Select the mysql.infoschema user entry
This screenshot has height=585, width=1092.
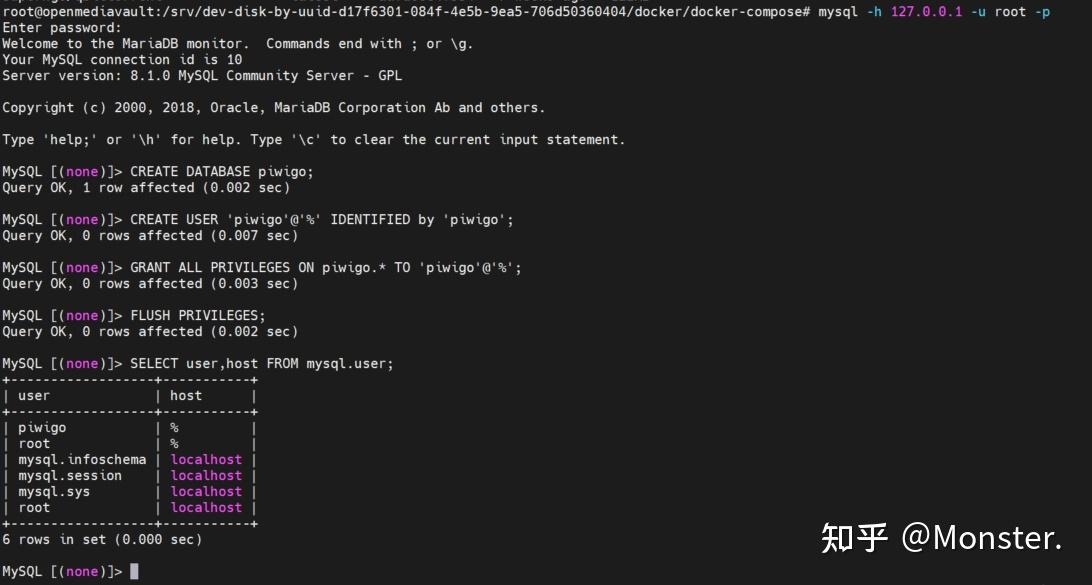tap(82, 460)
